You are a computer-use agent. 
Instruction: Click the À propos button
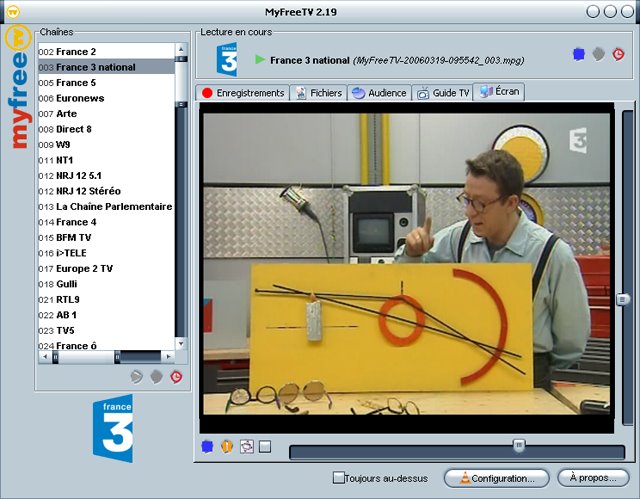(593, 477)
